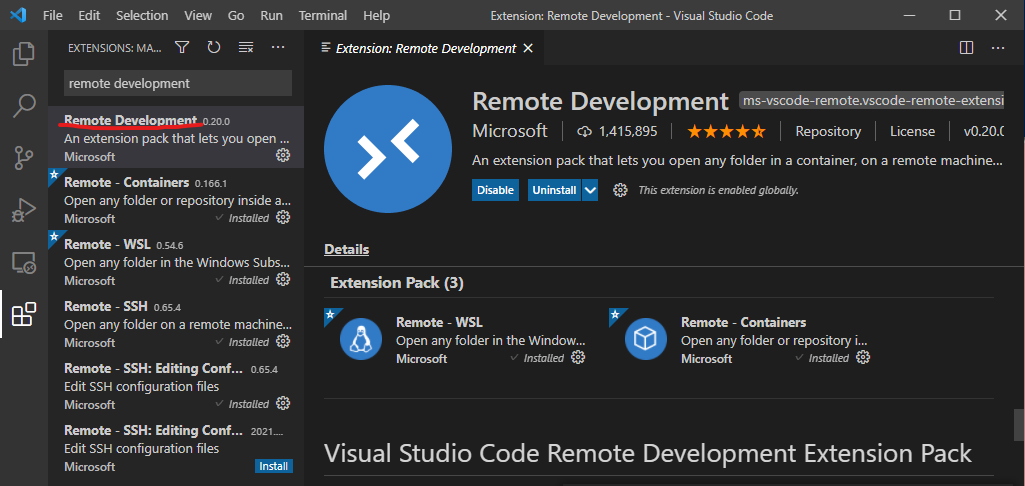Close the Extension: Remote Development tab
Screen dimensions: 1025x486
coord(528,48)
